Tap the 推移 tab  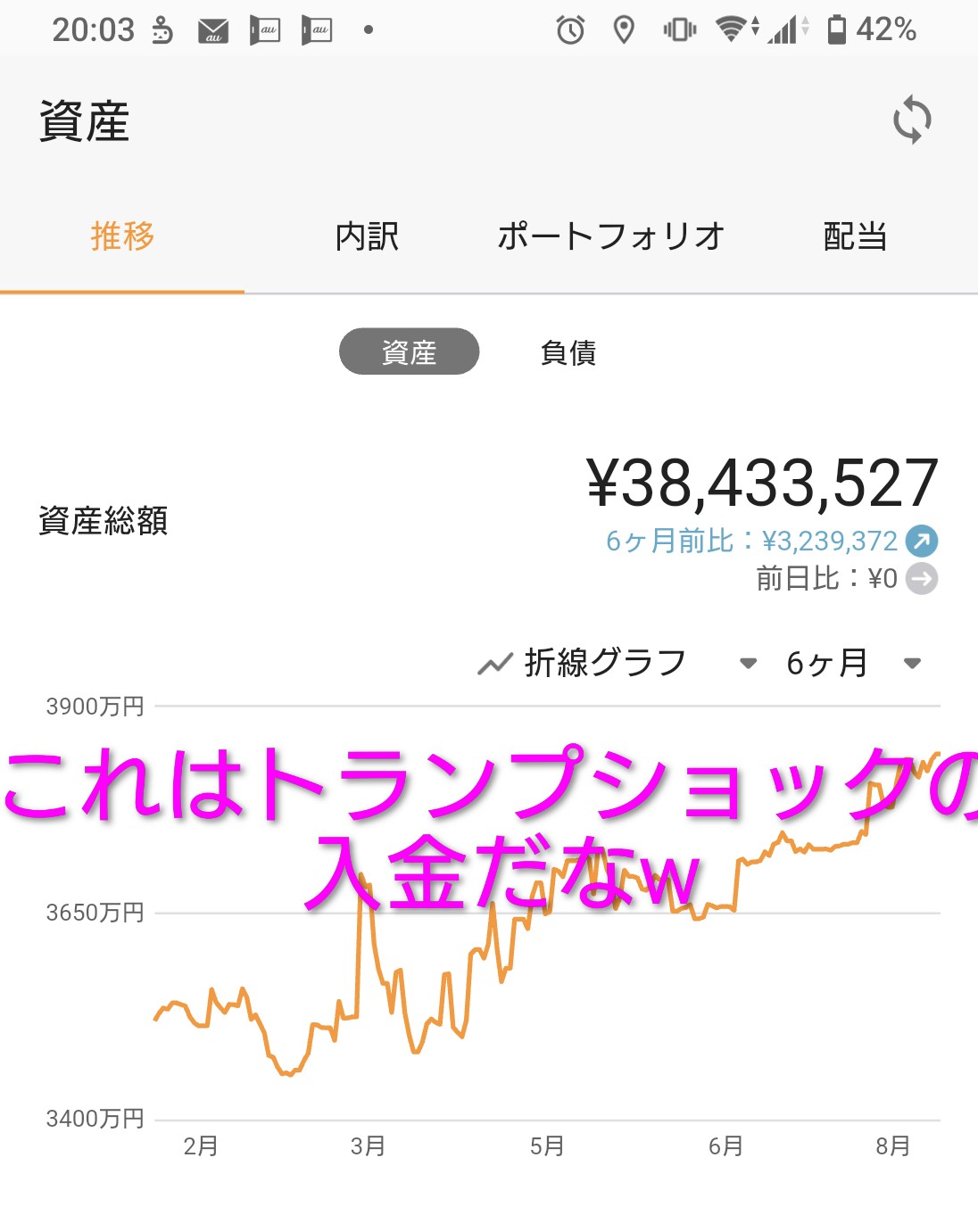(x=122, y=237)
